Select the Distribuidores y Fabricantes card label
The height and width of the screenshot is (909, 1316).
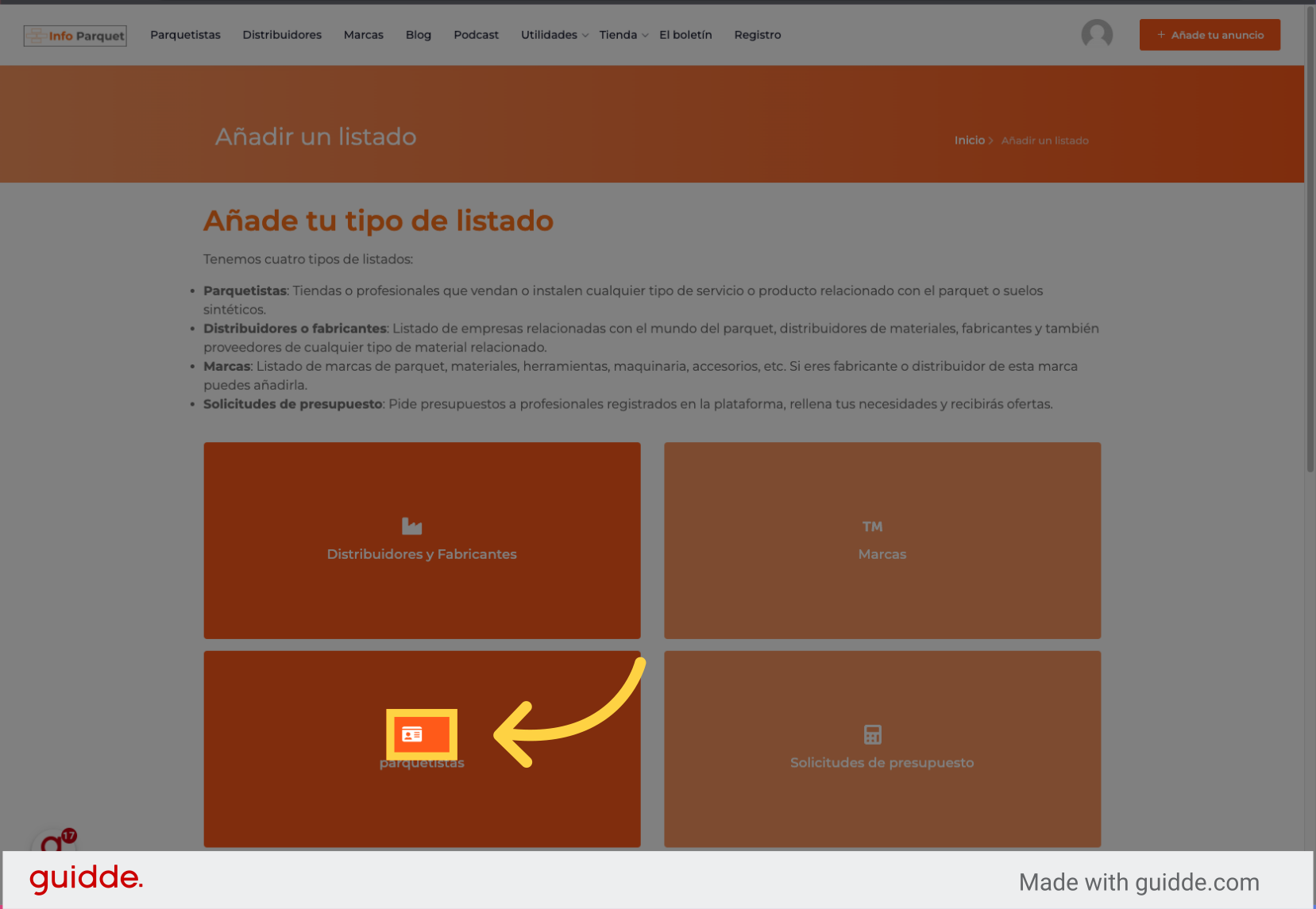click(422, 554)
